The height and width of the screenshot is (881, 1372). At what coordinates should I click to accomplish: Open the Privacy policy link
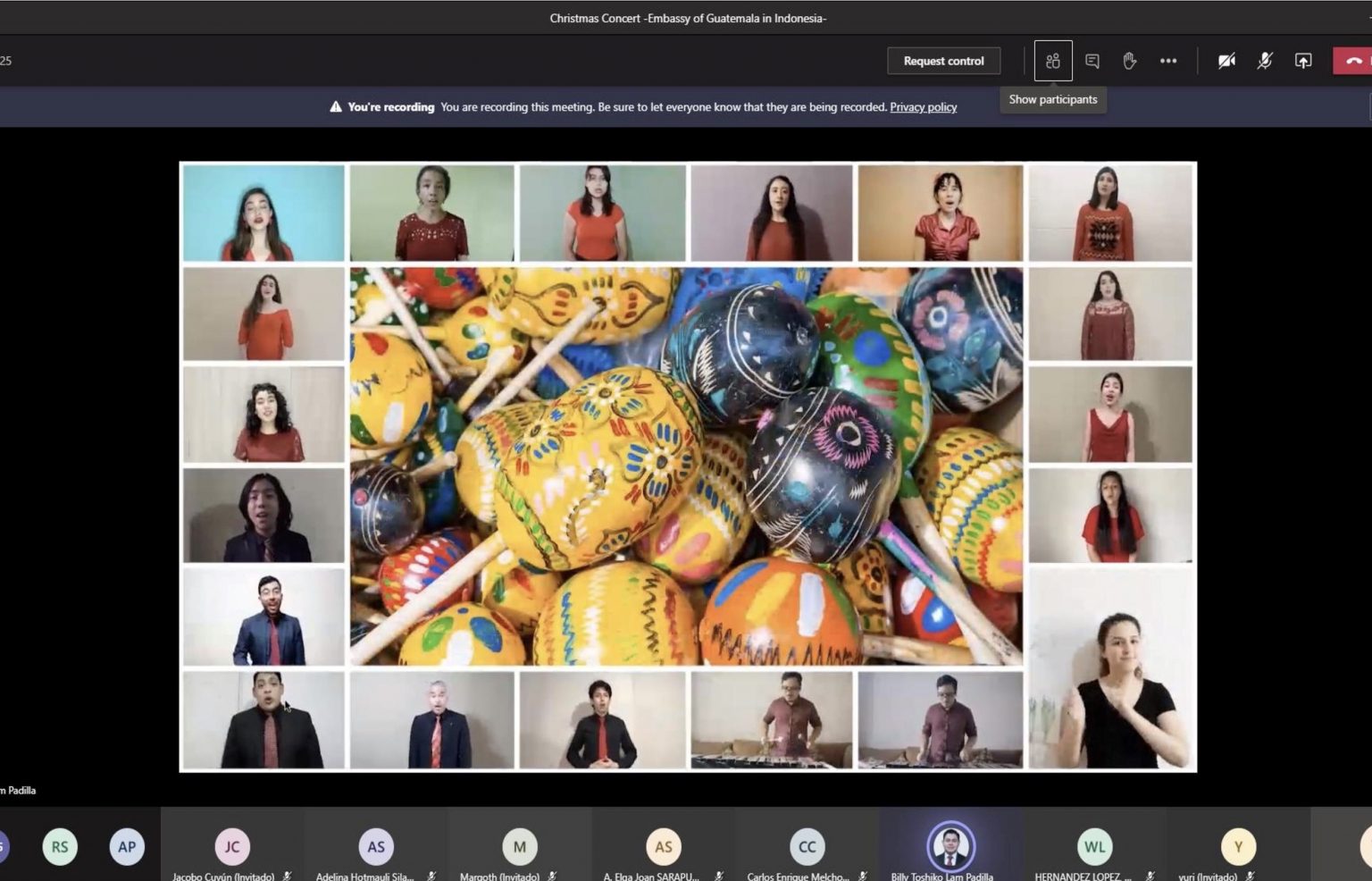coord(923,107)
